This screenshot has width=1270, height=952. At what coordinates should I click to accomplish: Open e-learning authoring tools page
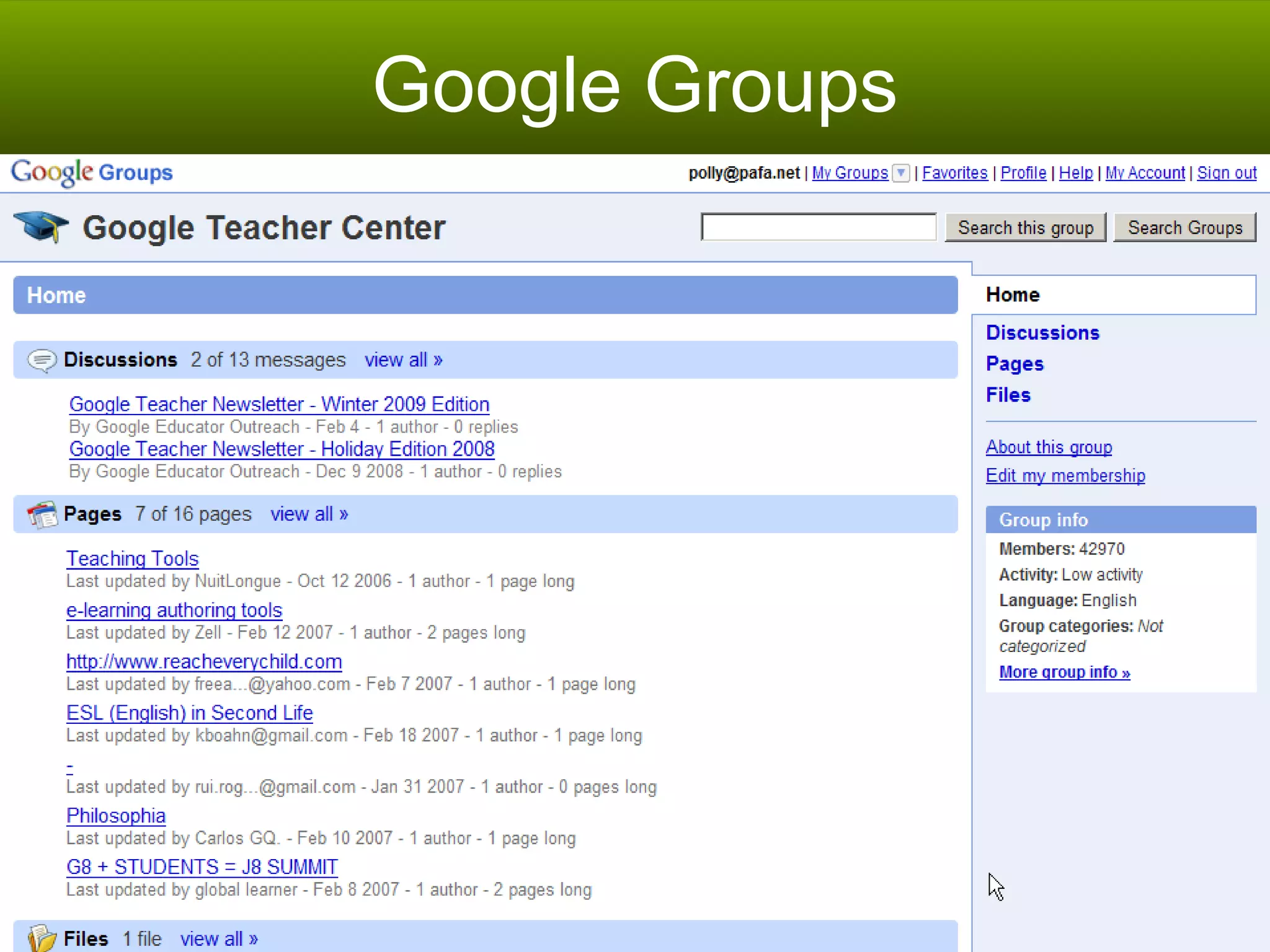pyautogui.click(x=174, y=610)
